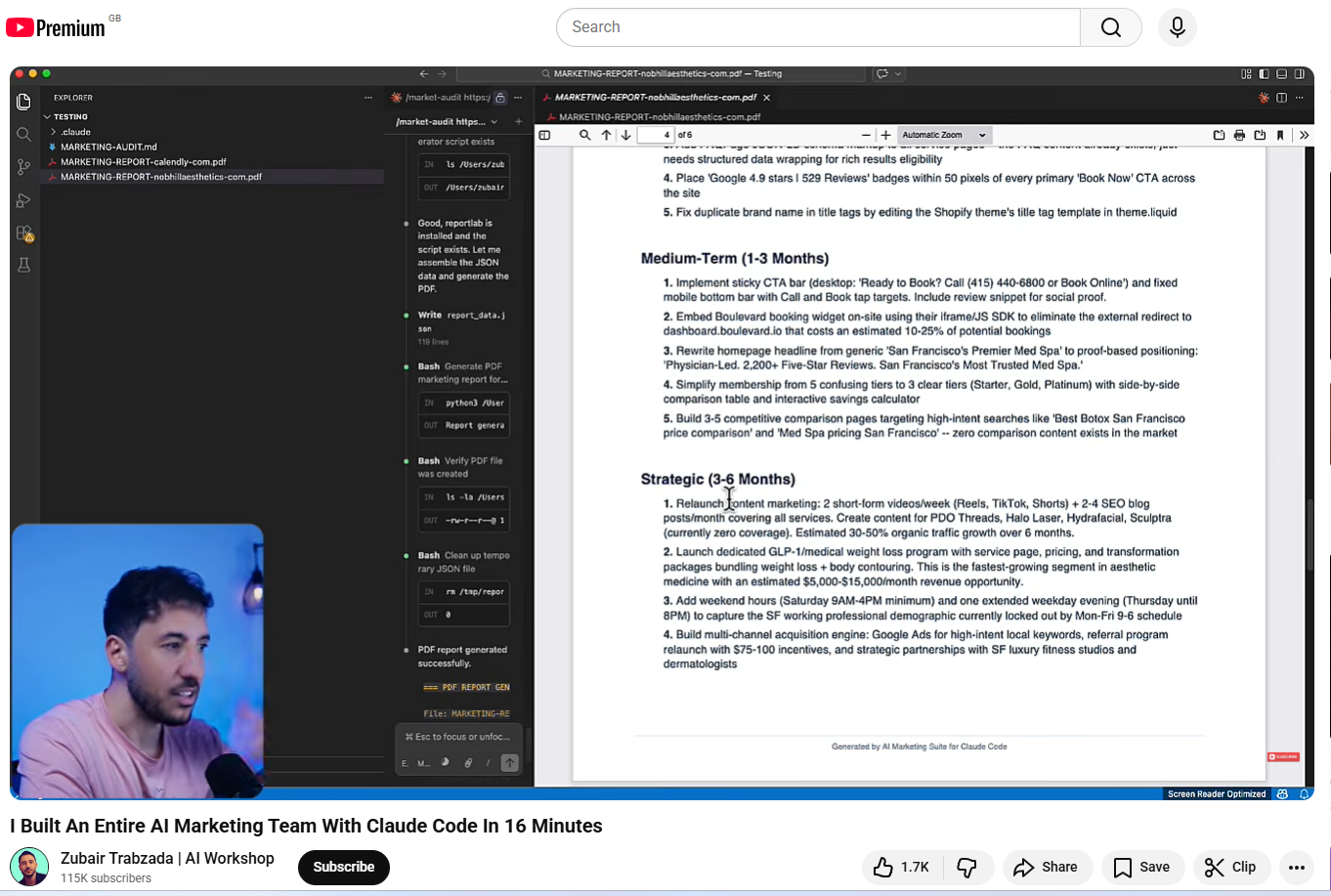The width and height of the screenshot is (1331, 896).
Task: Click the magnifier search button
Action: (x=1110, y=27)
